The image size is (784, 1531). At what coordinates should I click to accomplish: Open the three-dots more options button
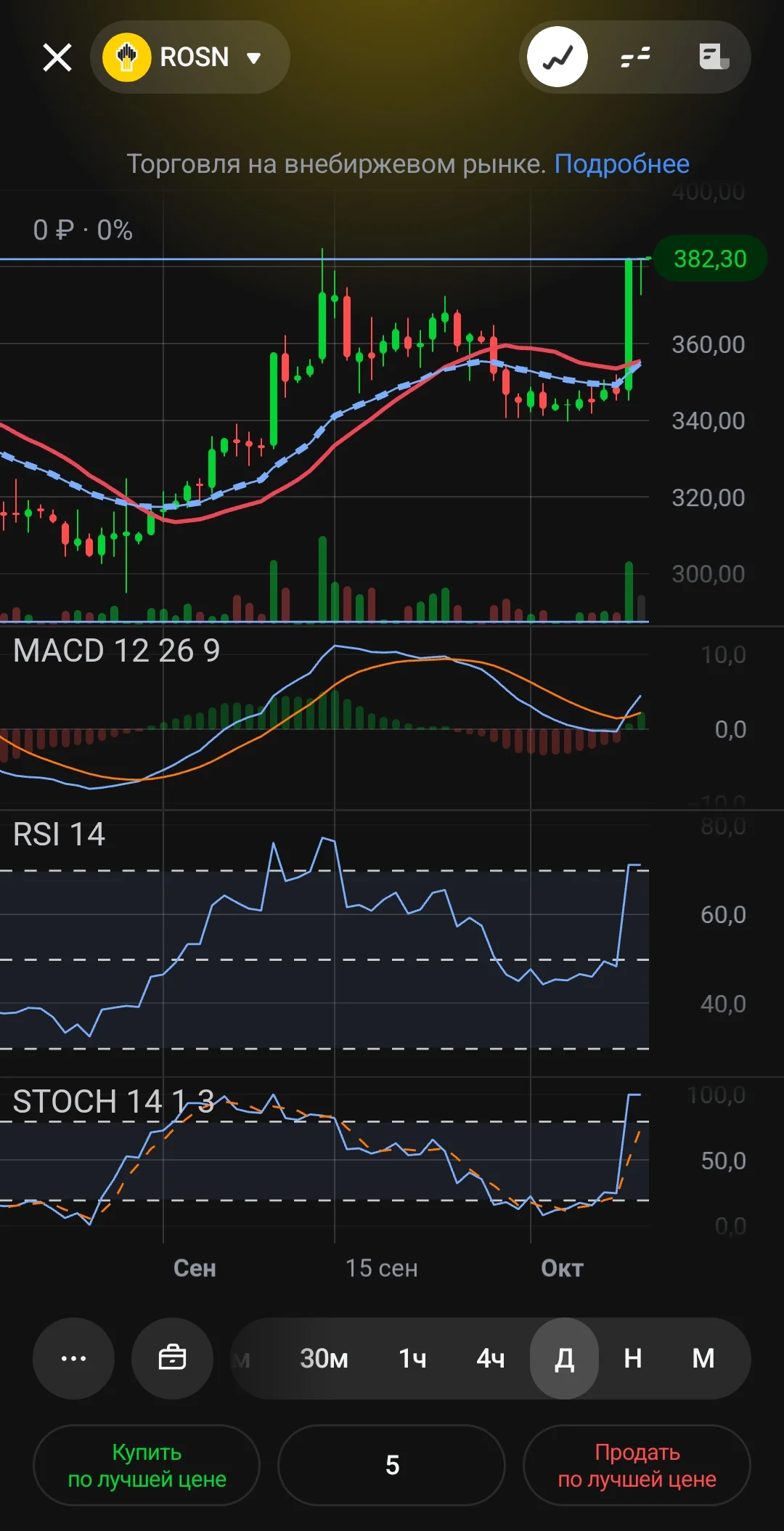tap(73, 1358)
